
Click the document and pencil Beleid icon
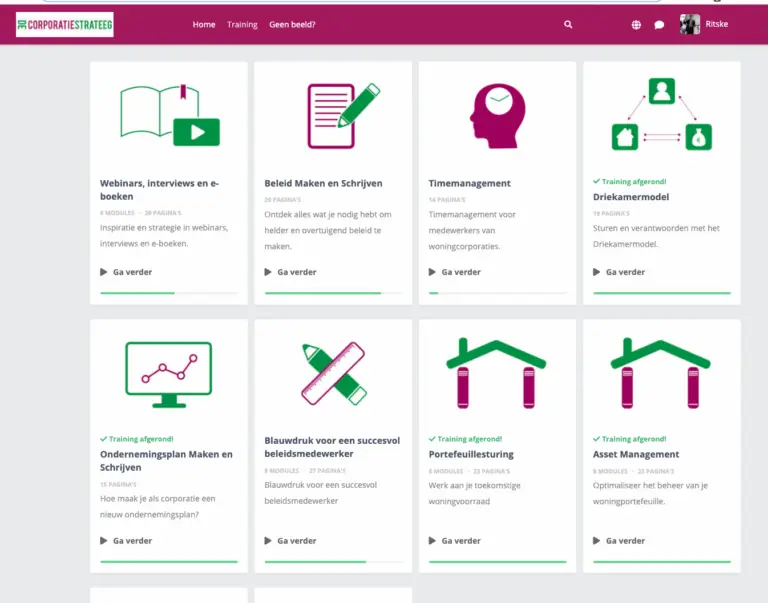[333, 116]
